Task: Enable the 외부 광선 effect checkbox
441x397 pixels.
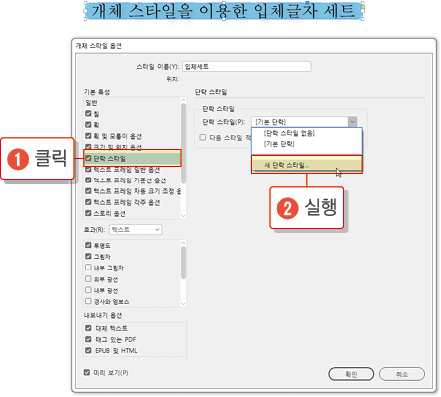Action: pos(88,279)
